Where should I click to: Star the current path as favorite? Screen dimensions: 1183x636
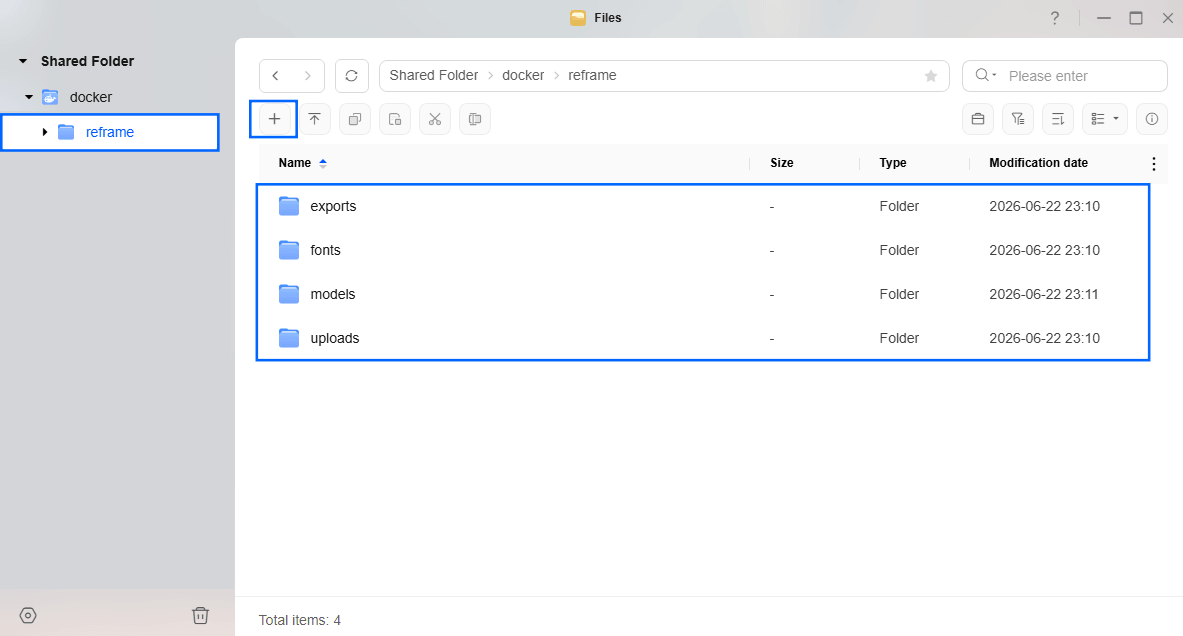tap(931, 75)
